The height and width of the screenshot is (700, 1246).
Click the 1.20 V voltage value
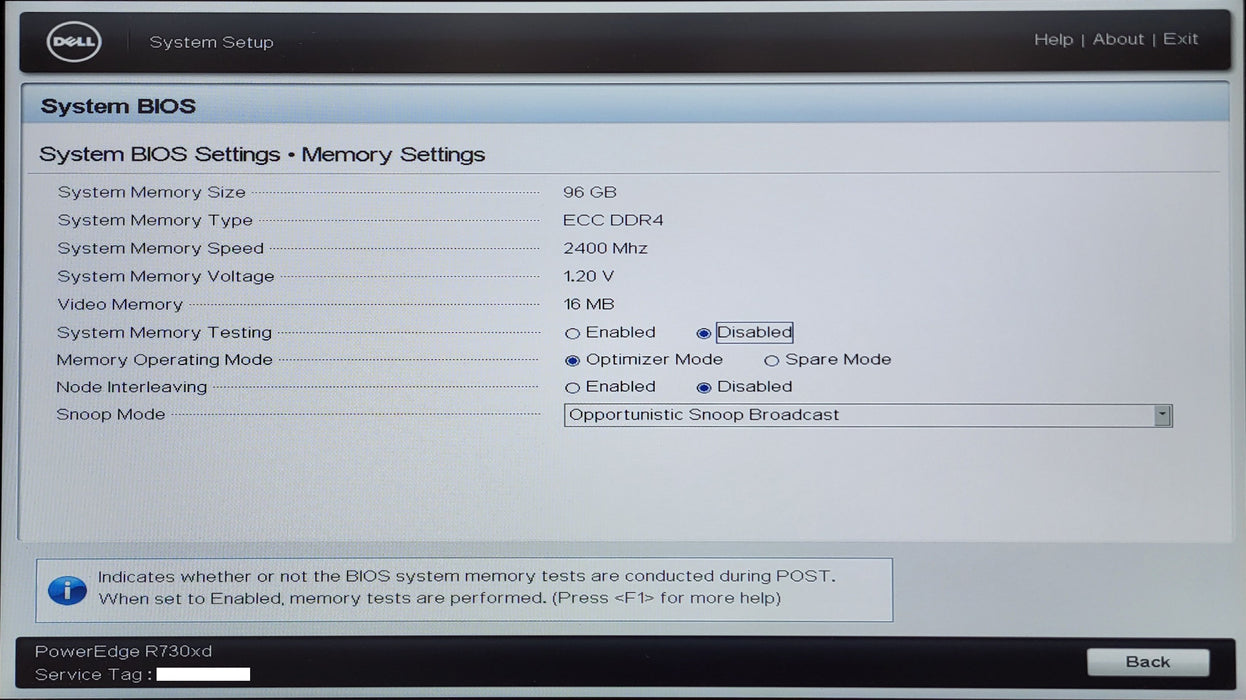589,276
